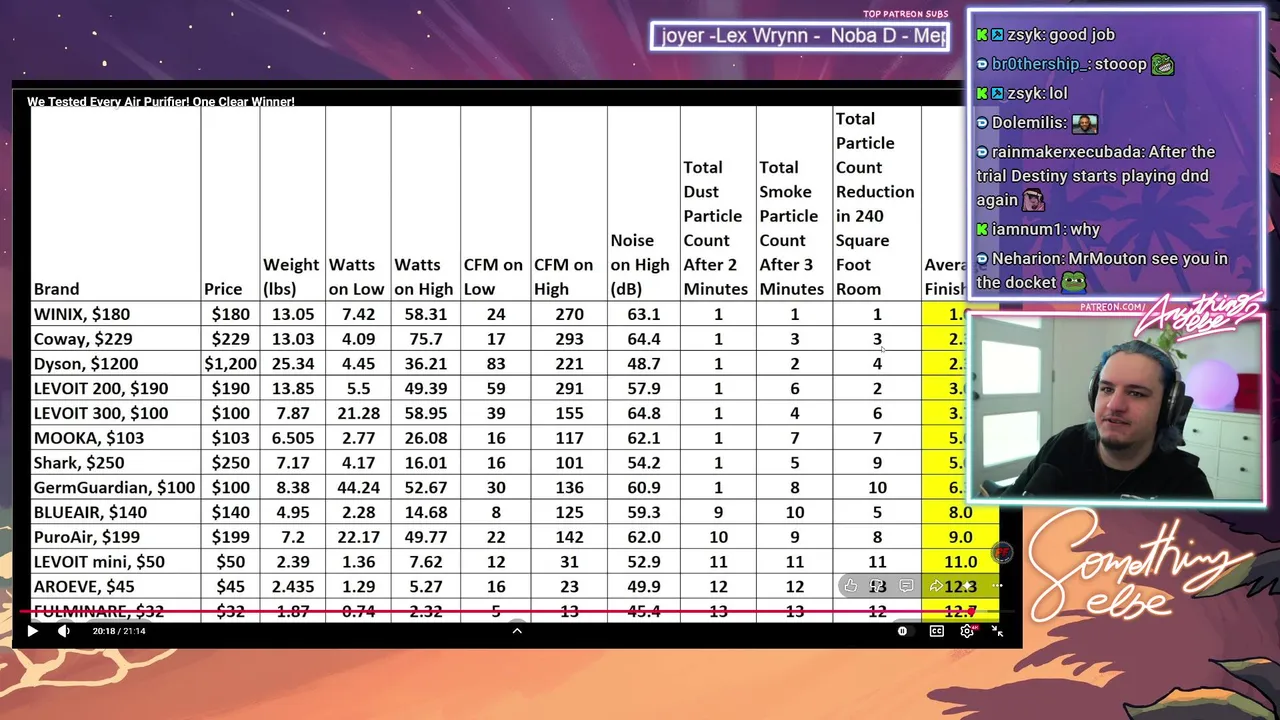Click GermGuardian Watts on Low '44.24'
The height and width of the screenshot is (720, 1280).
click(358, 487)
